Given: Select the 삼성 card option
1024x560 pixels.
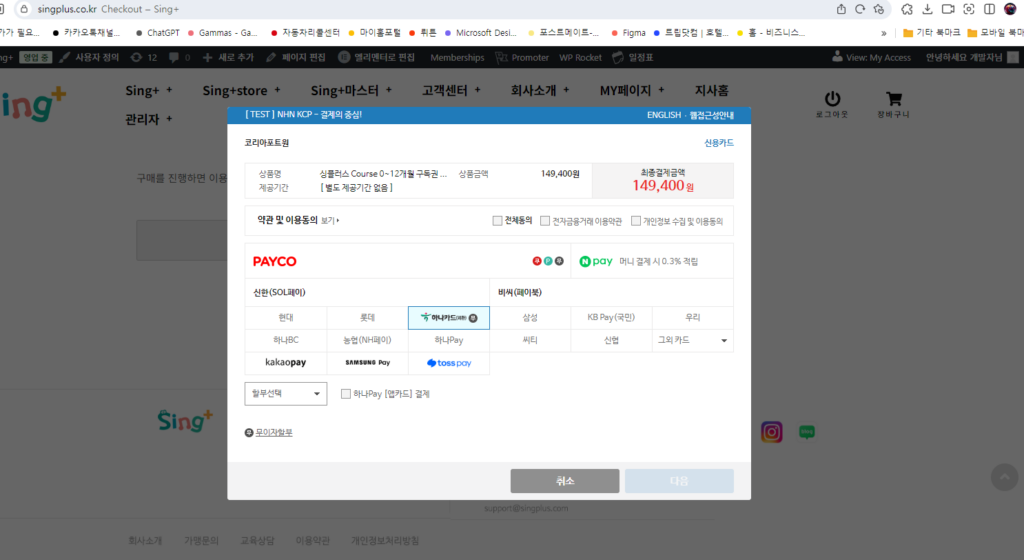Looking at the screenshot, I should pos(530,317).
